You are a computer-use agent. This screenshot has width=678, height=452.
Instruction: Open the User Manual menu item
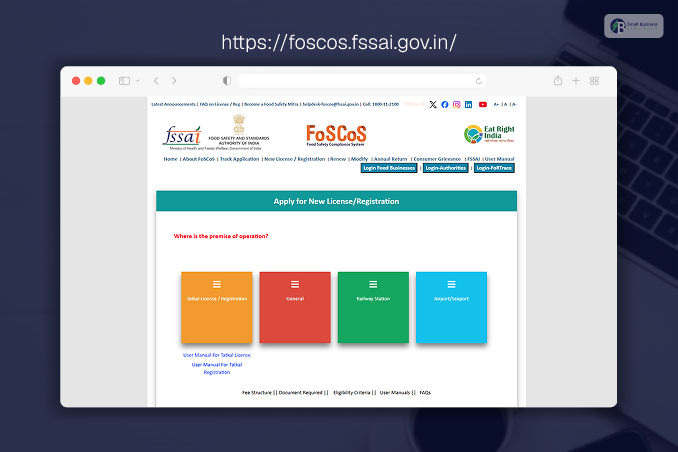click(x=499, y=159)
